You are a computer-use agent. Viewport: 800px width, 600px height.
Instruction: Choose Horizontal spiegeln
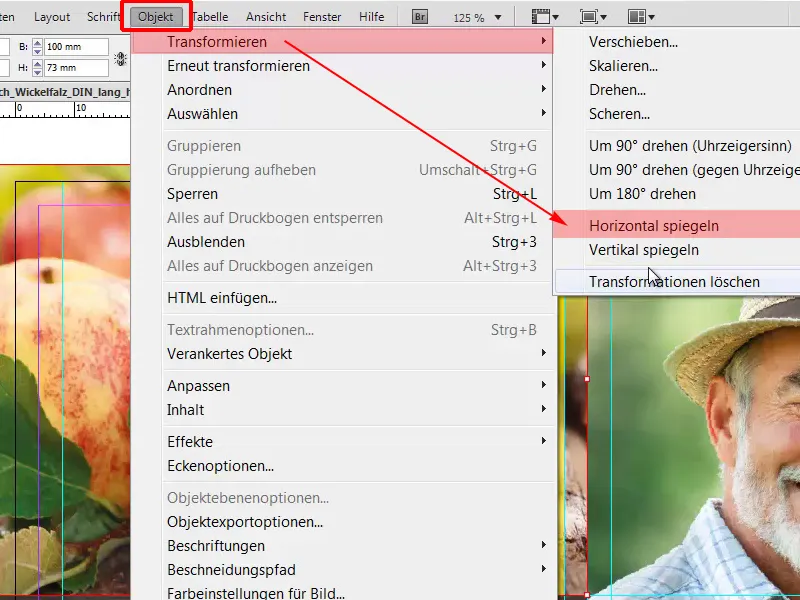(x=677, y=226)
